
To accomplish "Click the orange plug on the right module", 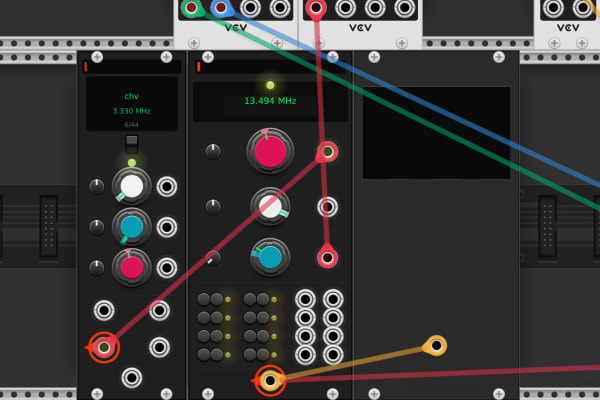I will (x=436, y=345).
